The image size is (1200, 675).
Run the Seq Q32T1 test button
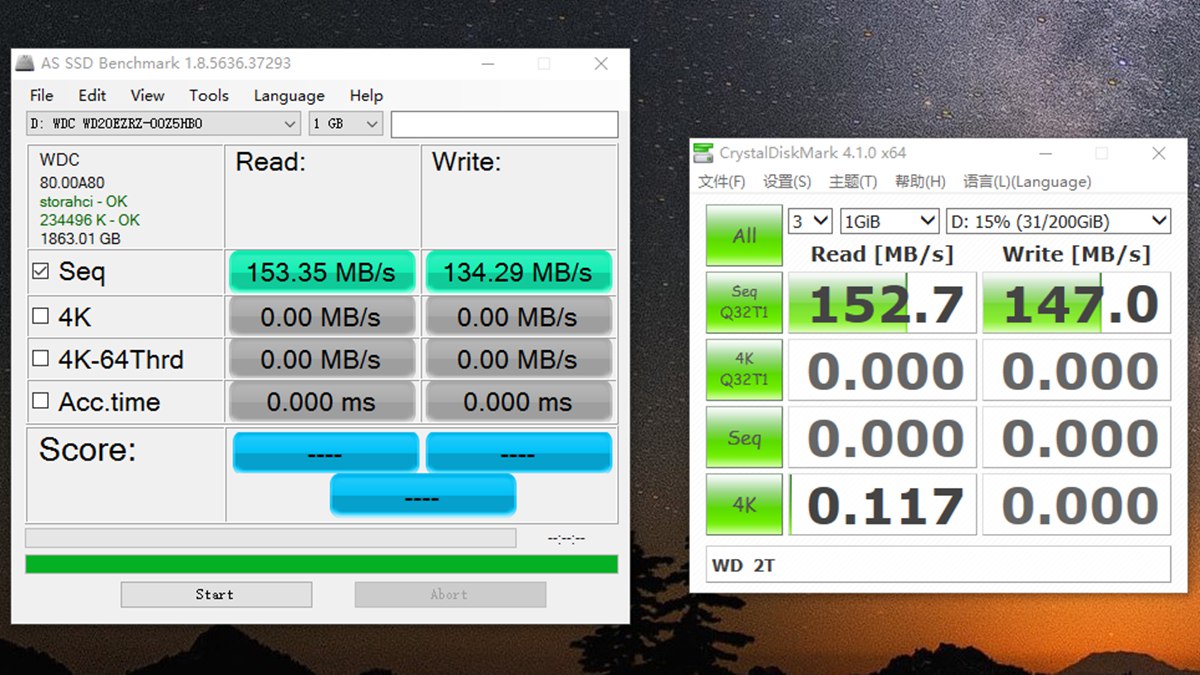pos(744,303)
